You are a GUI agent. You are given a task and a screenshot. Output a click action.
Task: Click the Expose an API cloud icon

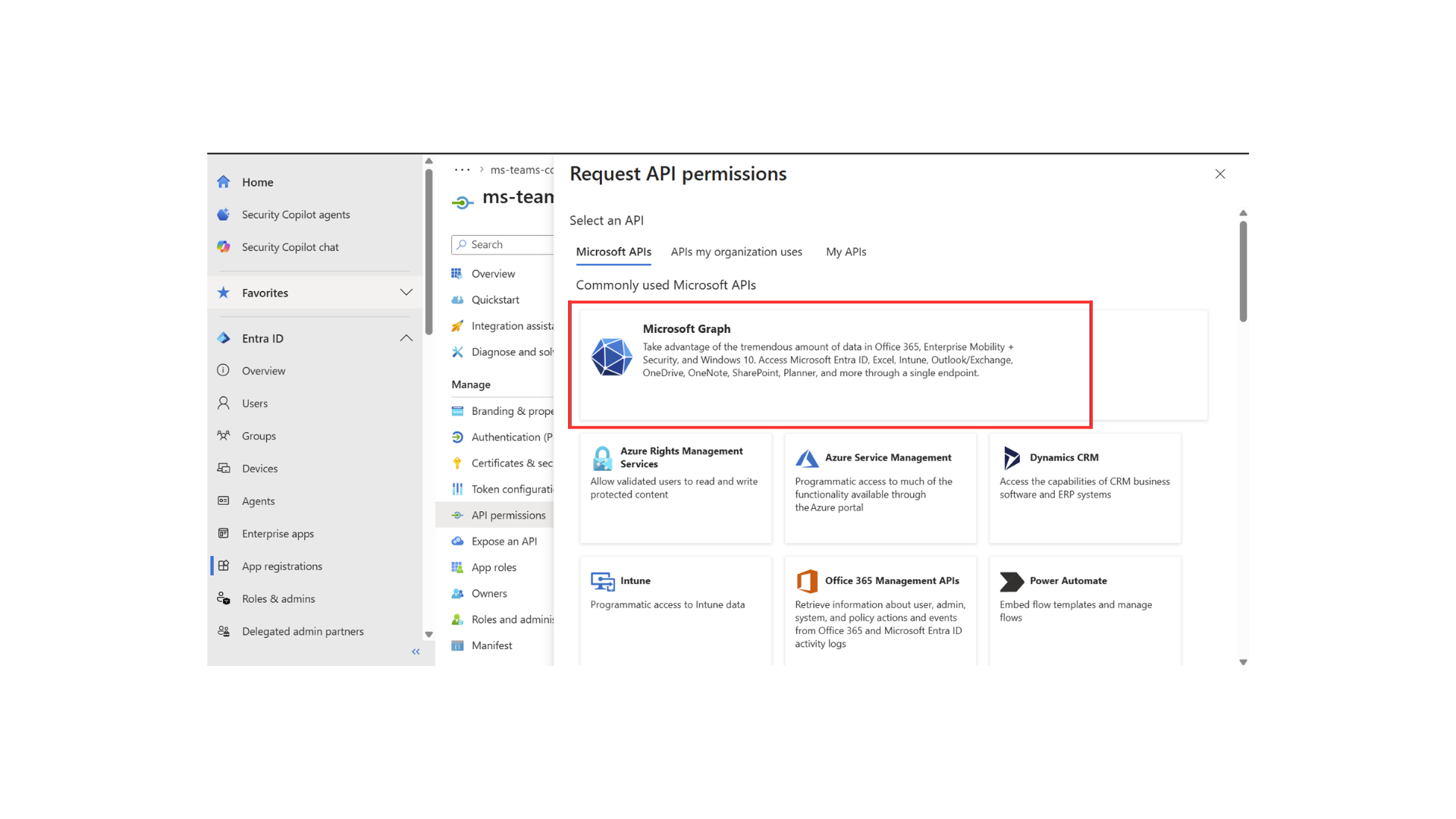tap(457, 541)
